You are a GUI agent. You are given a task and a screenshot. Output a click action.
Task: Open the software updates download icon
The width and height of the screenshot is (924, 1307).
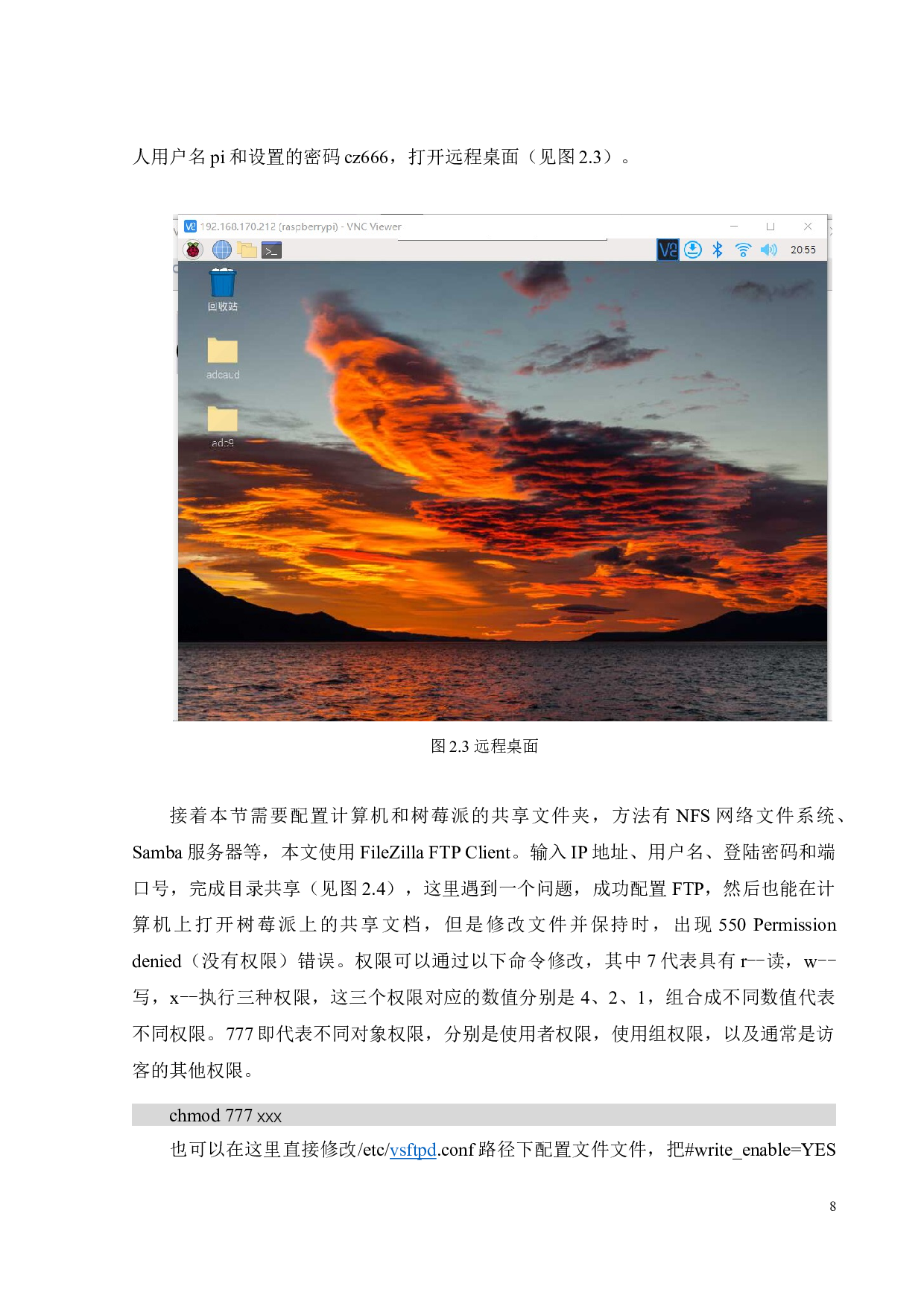(693, 250)
